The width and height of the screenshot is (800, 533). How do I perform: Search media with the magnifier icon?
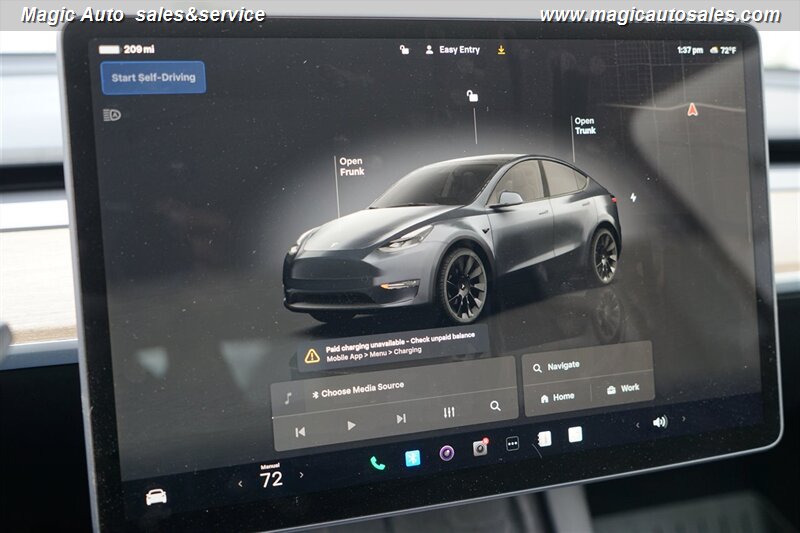(x=495, y=406)
